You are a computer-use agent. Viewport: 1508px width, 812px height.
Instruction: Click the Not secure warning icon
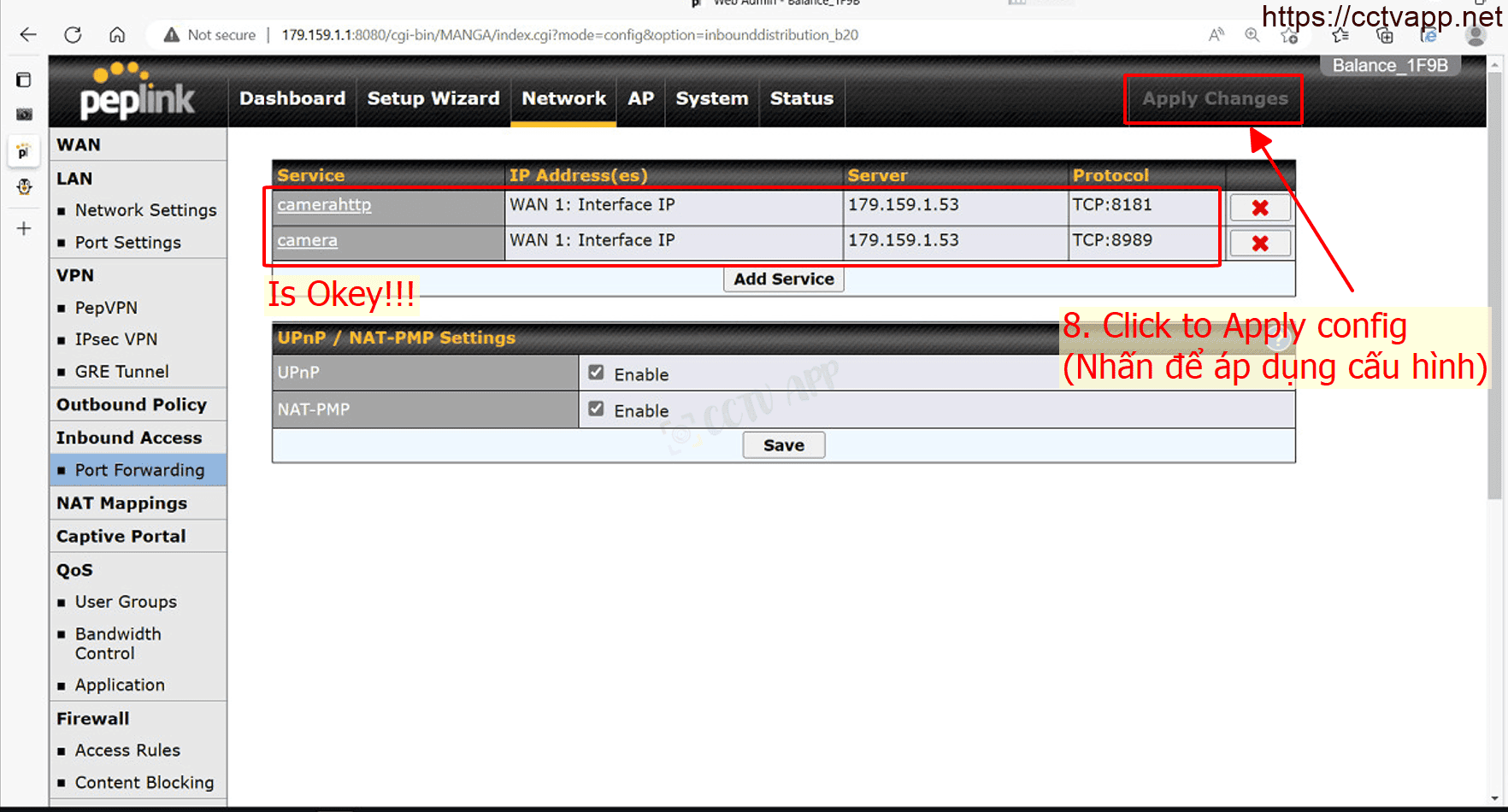point(172,35)
